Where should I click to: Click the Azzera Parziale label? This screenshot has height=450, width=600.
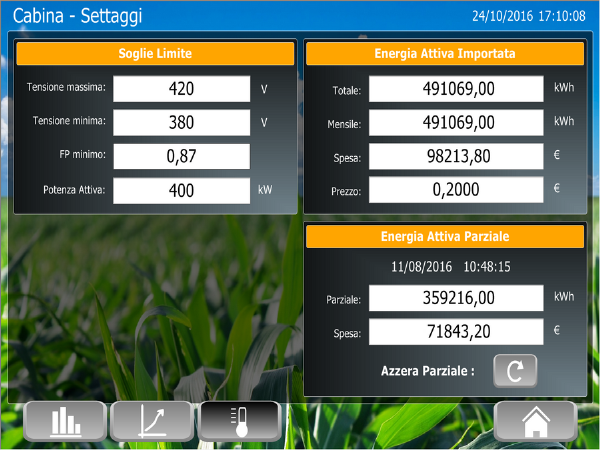428,371
